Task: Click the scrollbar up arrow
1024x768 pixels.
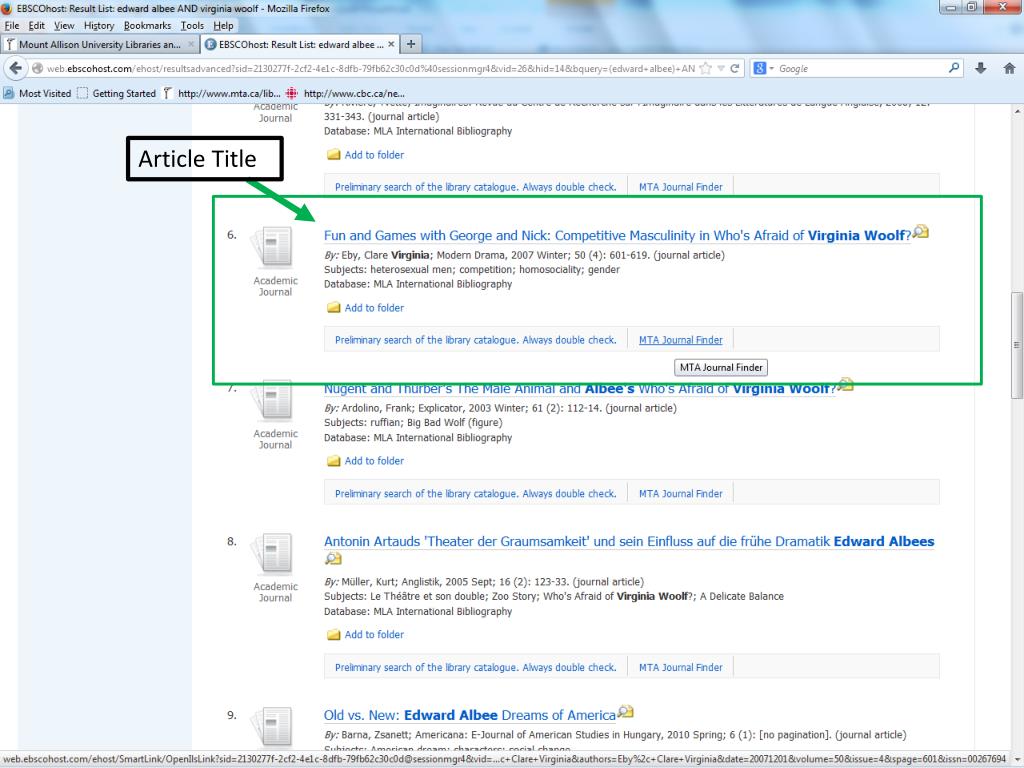Action: point(1017,111)
